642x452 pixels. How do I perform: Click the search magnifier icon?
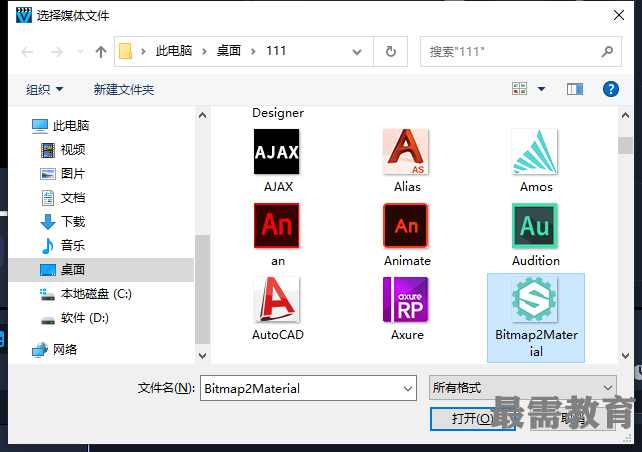608,52
